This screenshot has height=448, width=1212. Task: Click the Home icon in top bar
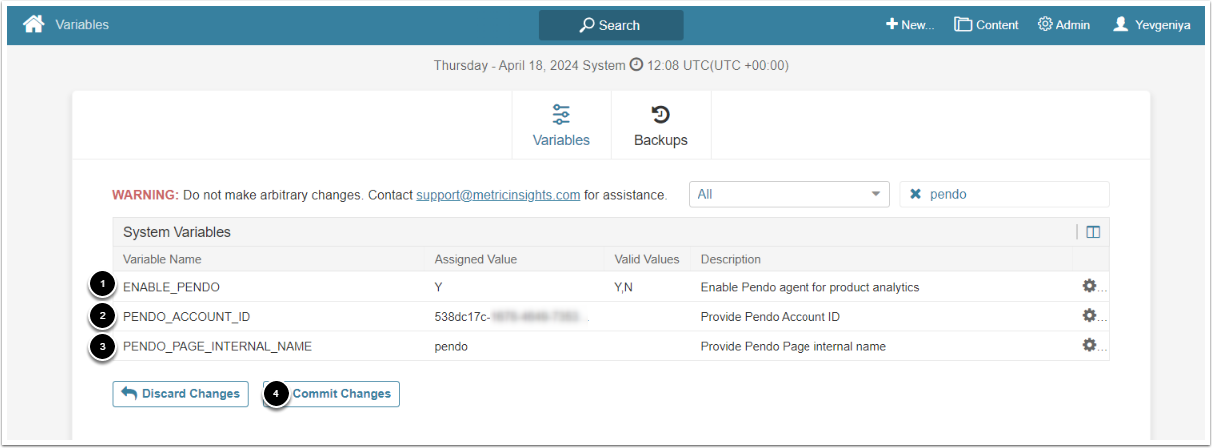34,24
